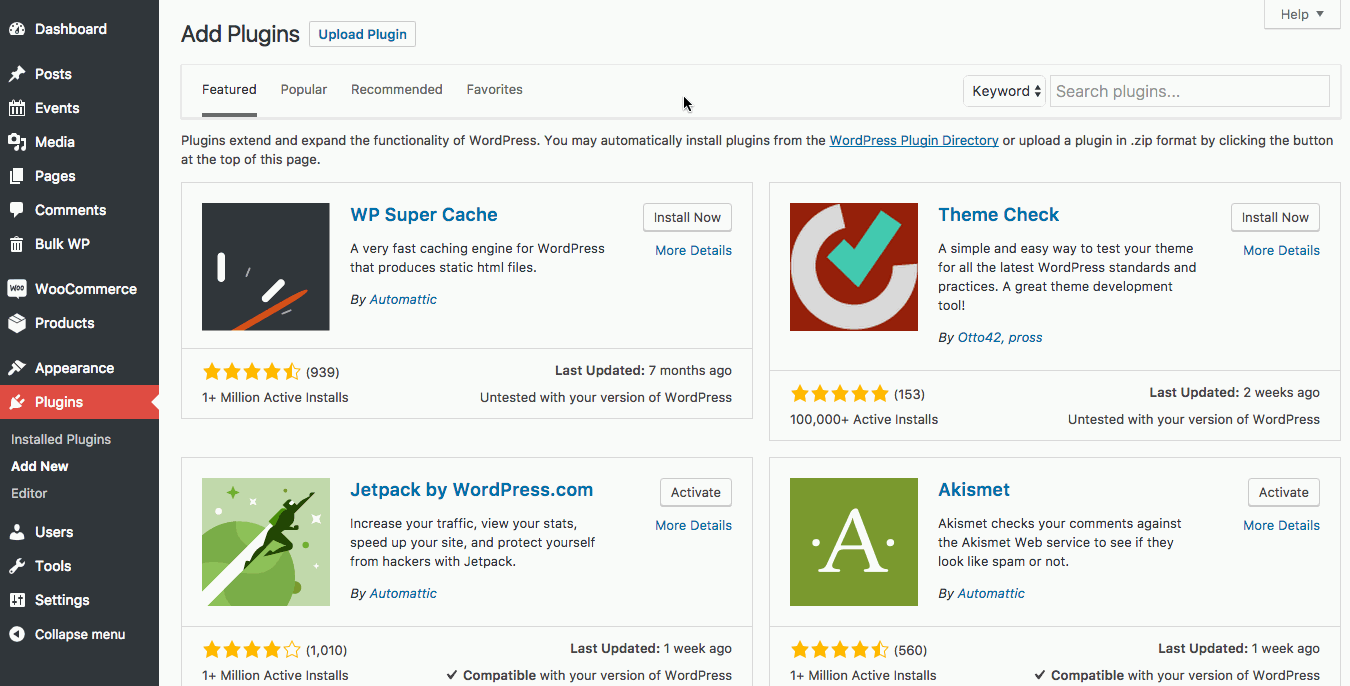Click the '100,000+ Active Installs' text
This screenshot has height=686, width=1350.
click(864, 419)
